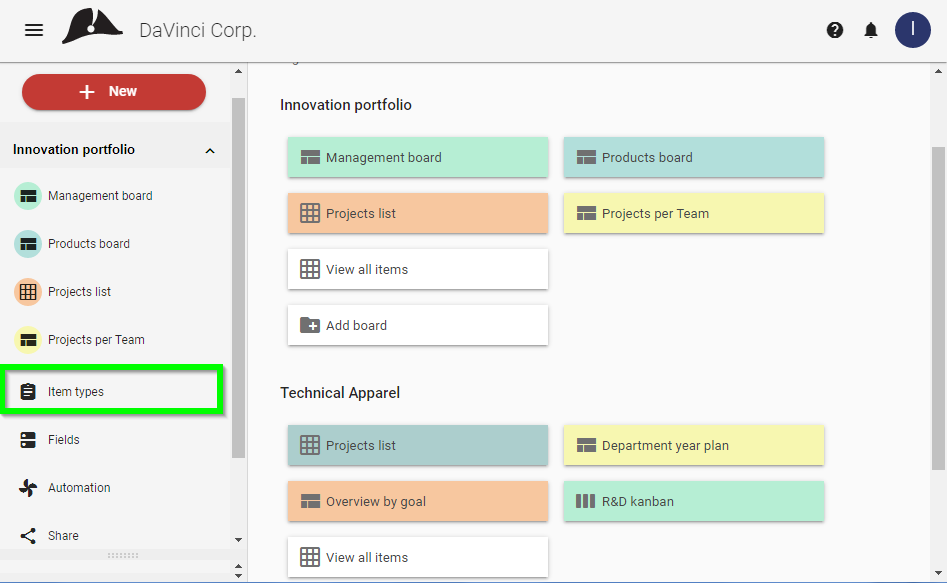Click the Projects list sidebar icon
This screenshot has width=947, height=583.
tap(28, 292)
